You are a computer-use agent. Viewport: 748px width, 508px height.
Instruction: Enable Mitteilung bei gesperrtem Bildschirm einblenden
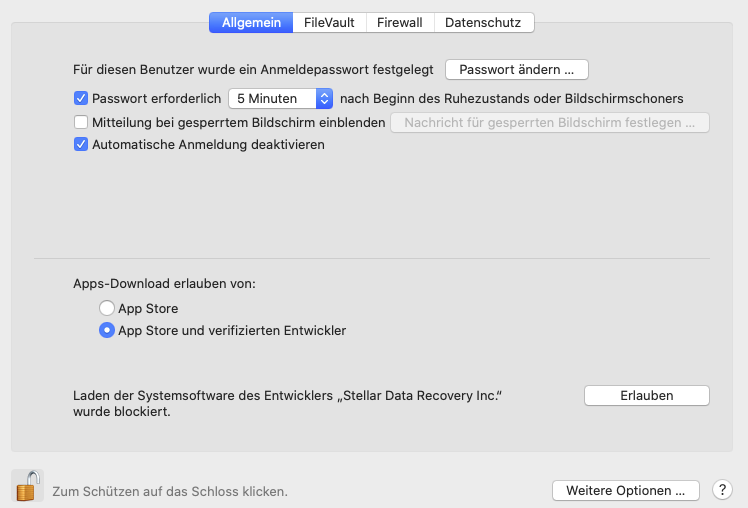pyautogui.click(x=81, y=122)
